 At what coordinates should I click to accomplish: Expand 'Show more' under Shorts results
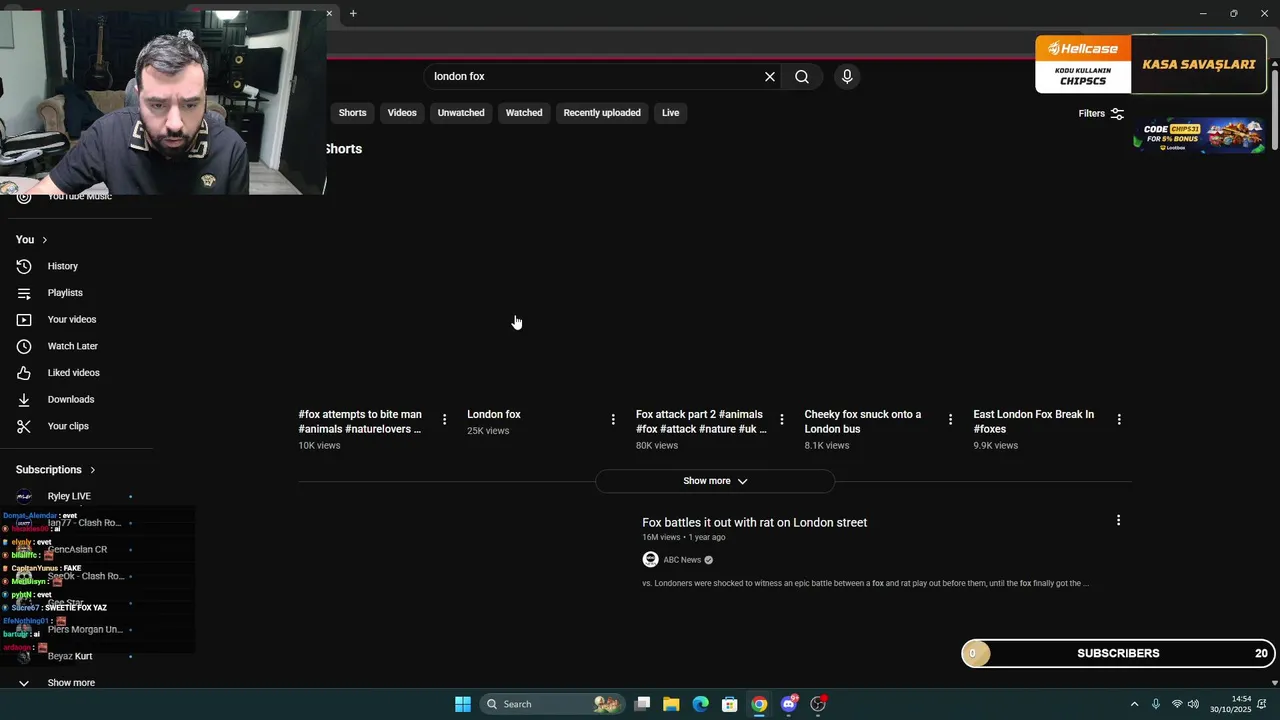[x=715, y=481]
